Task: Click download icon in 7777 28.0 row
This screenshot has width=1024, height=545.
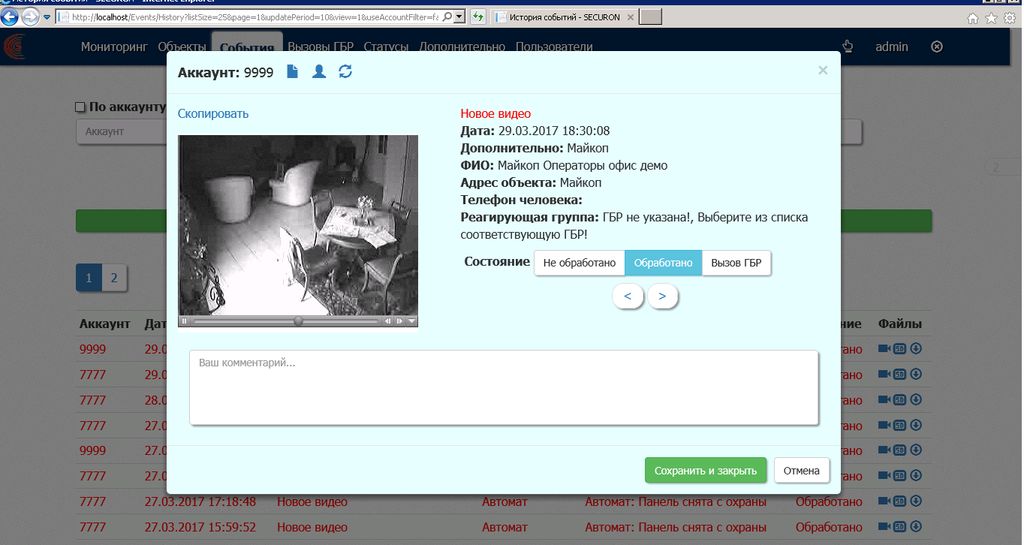Action: coord(916,399)
